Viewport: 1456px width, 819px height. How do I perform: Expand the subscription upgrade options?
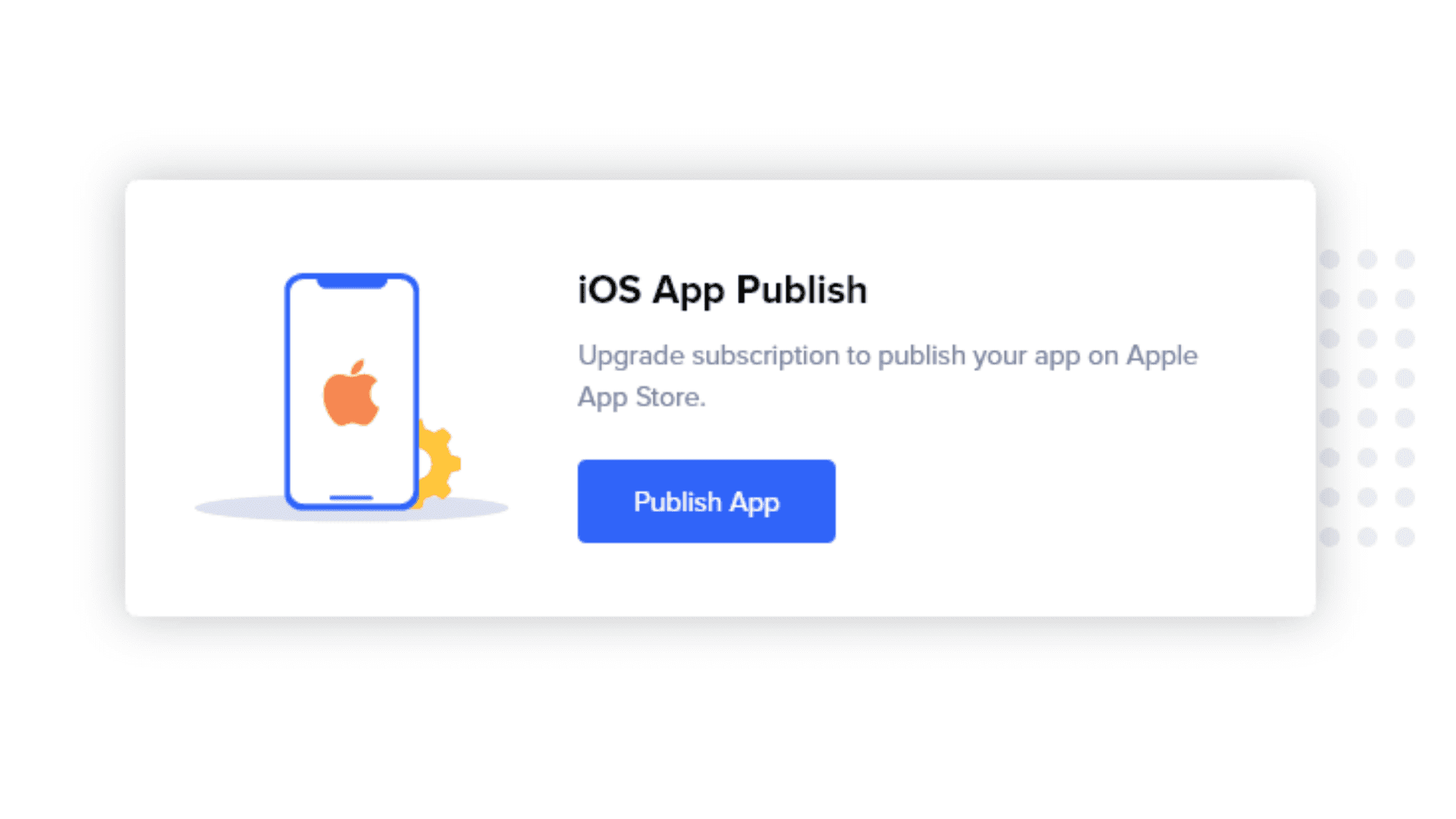coord(706,500)
